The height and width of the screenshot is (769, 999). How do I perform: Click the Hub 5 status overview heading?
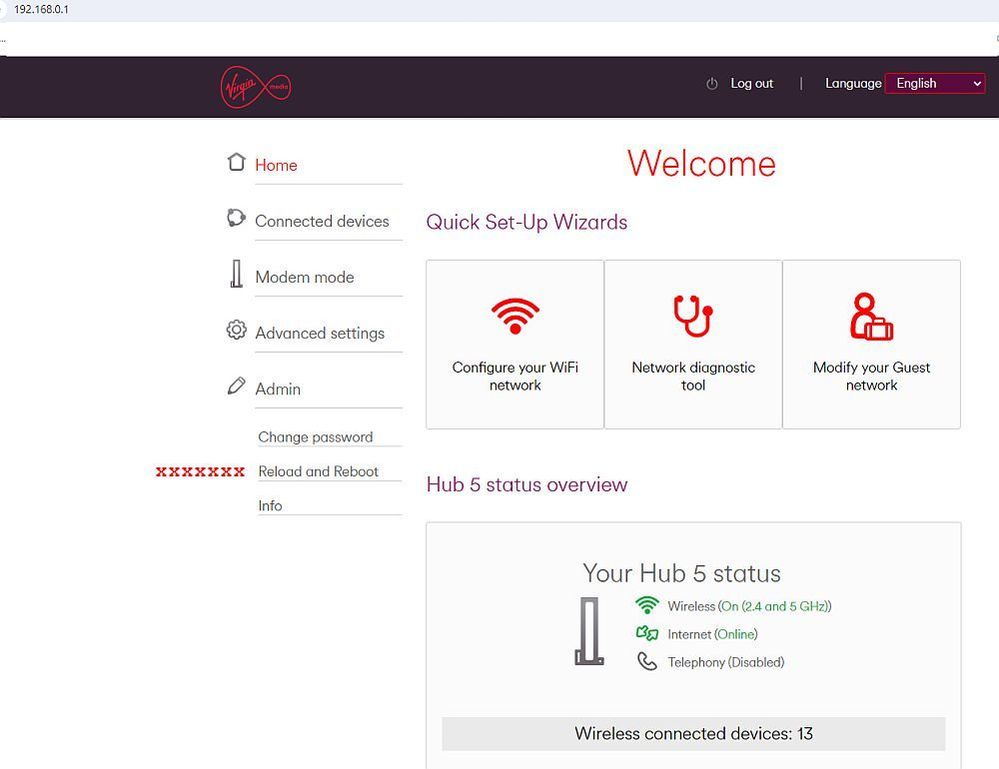click(x=527, y=485)
